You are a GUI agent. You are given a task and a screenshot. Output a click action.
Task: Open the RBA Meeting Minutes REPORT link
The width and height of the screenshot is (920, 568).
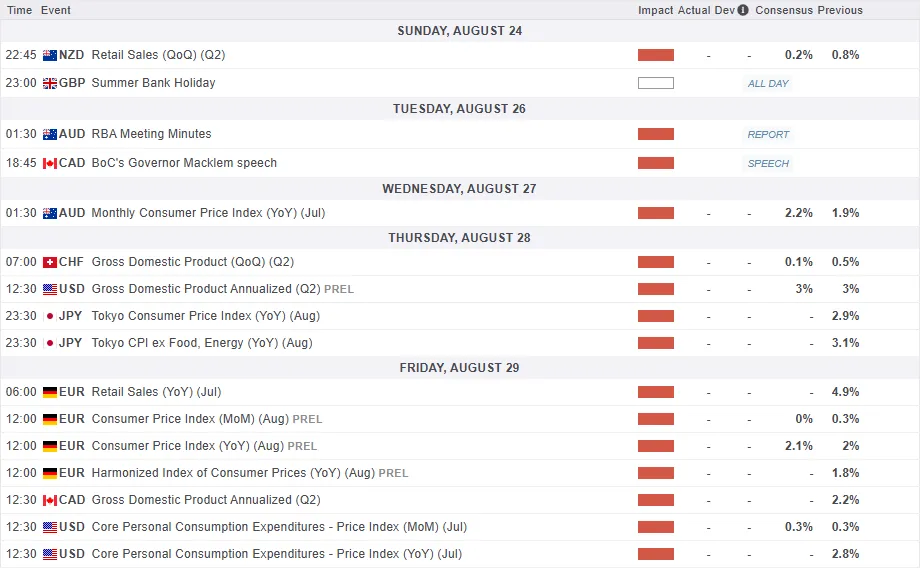click(x=768, y=134)
